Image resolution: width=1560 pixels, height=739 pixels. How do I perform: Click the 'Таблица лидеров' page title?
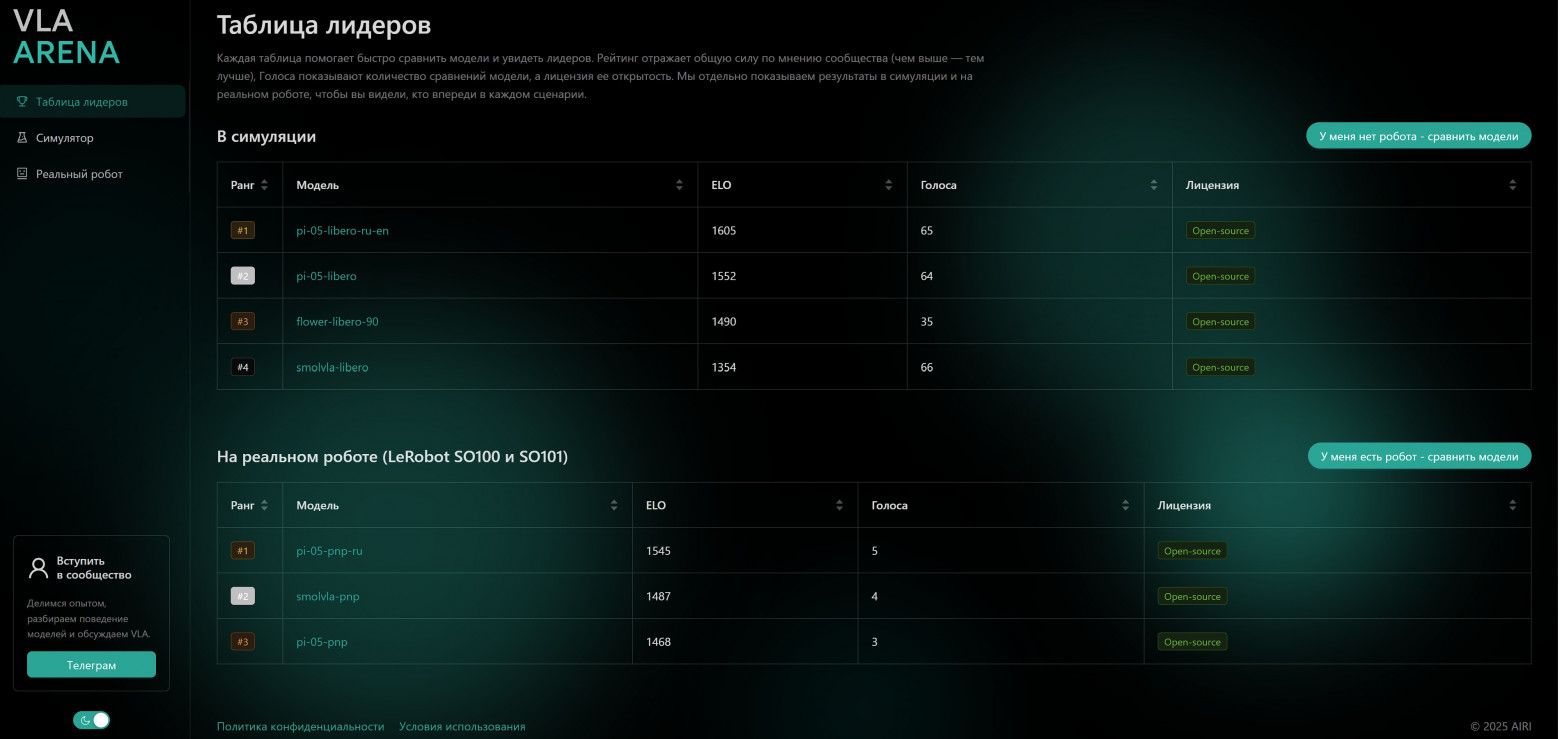pos(324,26)
